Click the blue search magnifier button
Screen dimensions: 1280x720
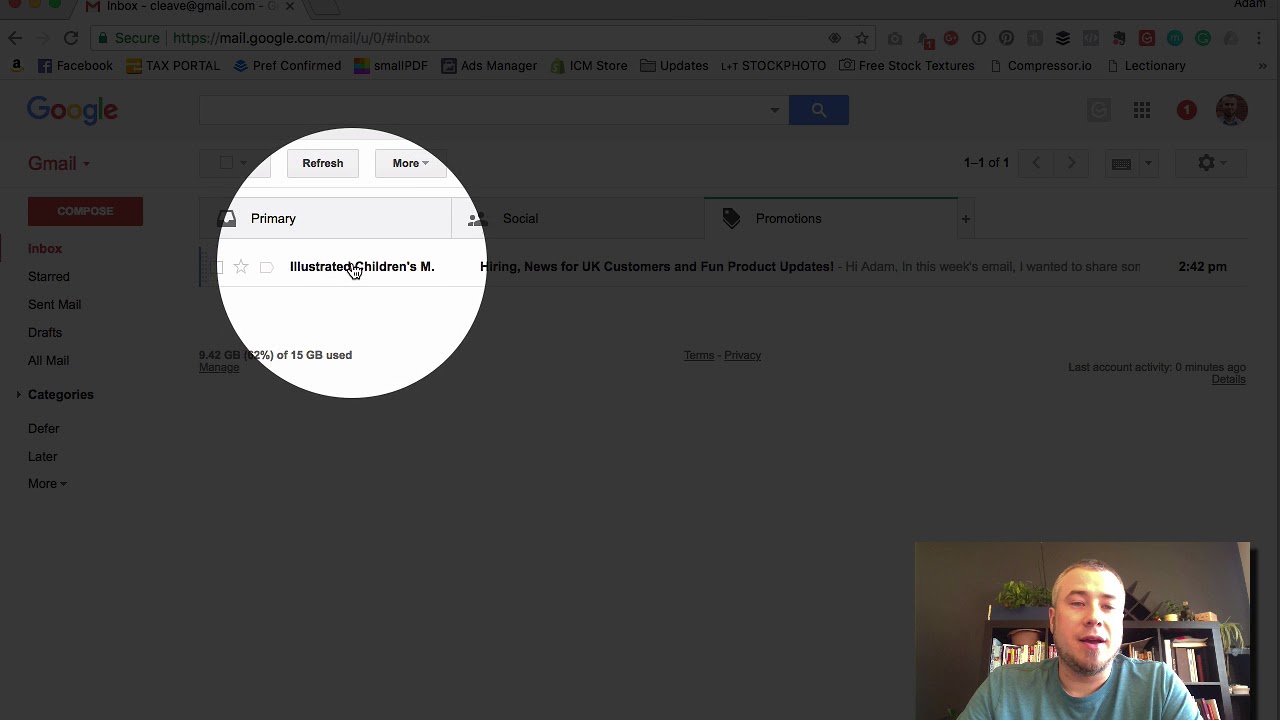818,110
